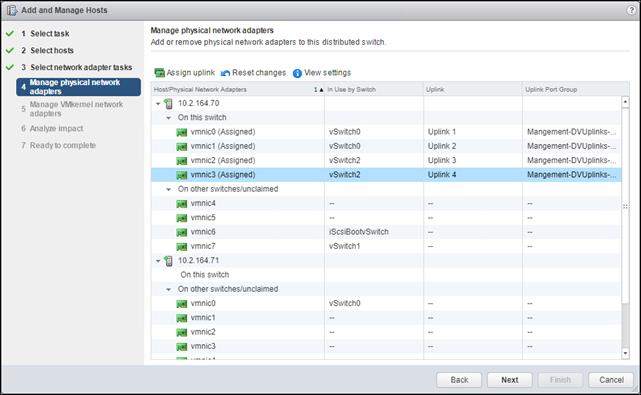Click On this switch under 10.2.164.71
This screenshot has height=395, width=641.
coord(204,275)
